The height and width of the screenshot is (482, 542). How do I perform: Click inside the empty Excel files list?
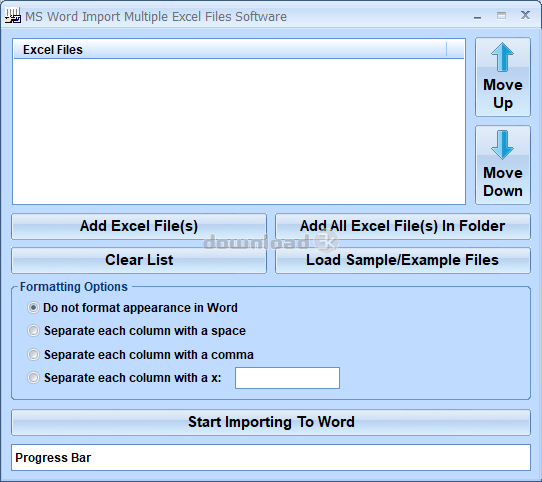click(239, 131)
